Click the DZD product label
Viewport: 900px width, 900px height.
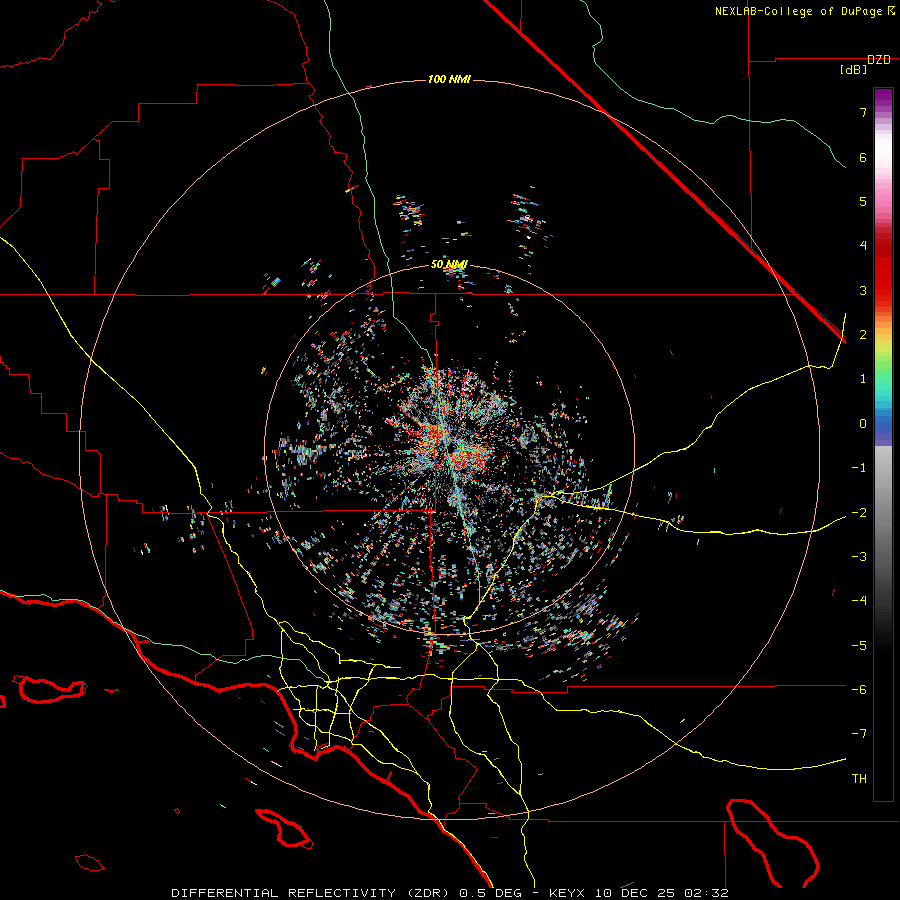[879, 60]
